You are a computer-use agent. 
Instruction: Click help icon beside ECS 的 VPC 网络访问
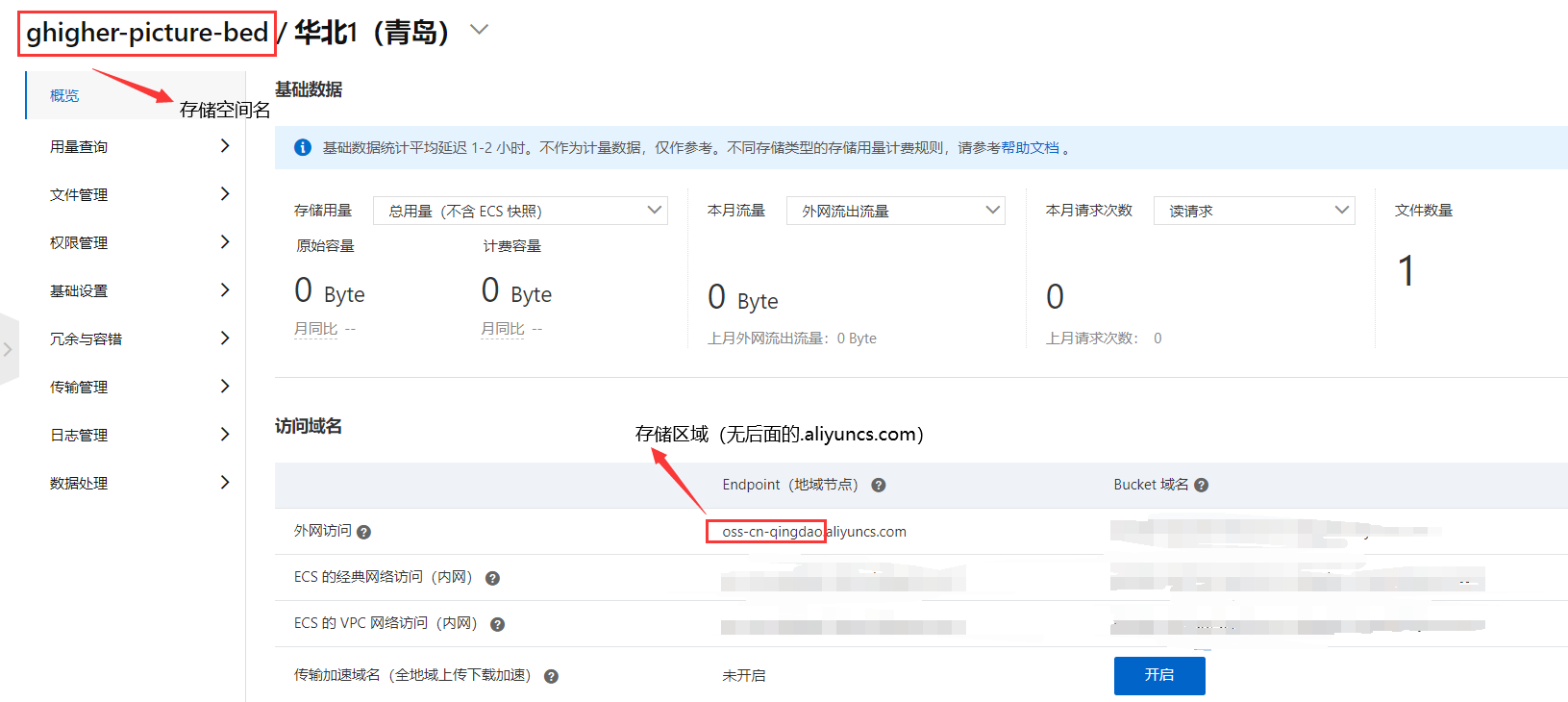click(497, 624)
